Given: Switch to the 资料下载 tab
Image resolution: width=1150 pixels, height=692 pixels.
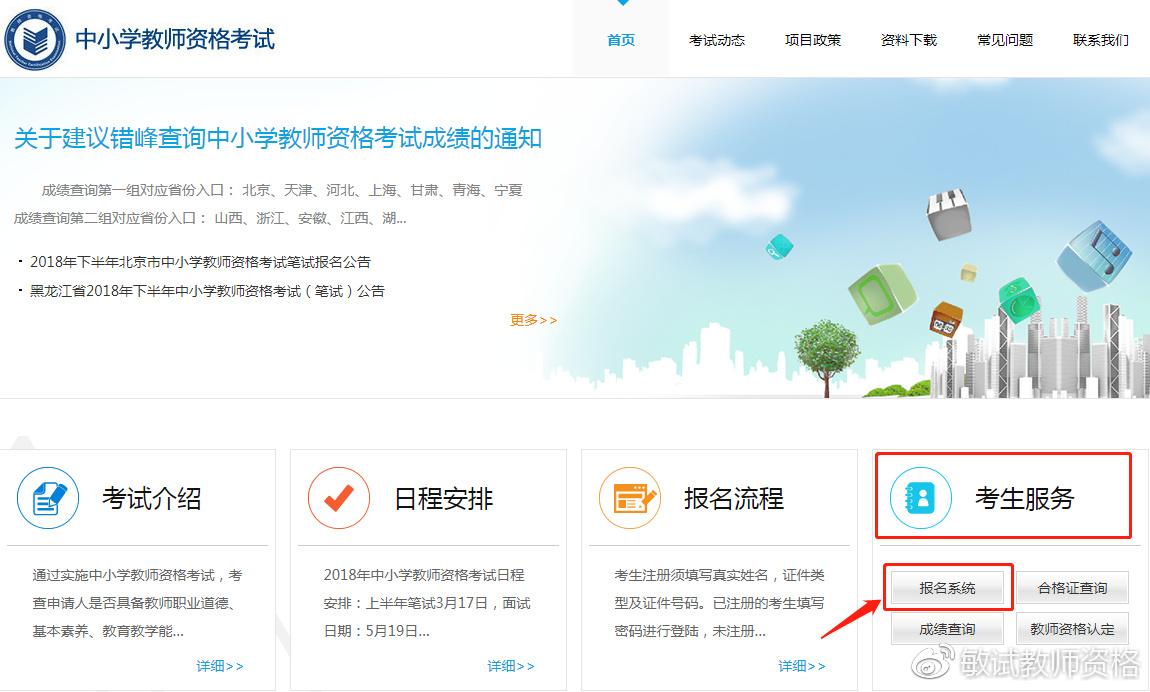Looking at the screenshot, I should point(909,41).
